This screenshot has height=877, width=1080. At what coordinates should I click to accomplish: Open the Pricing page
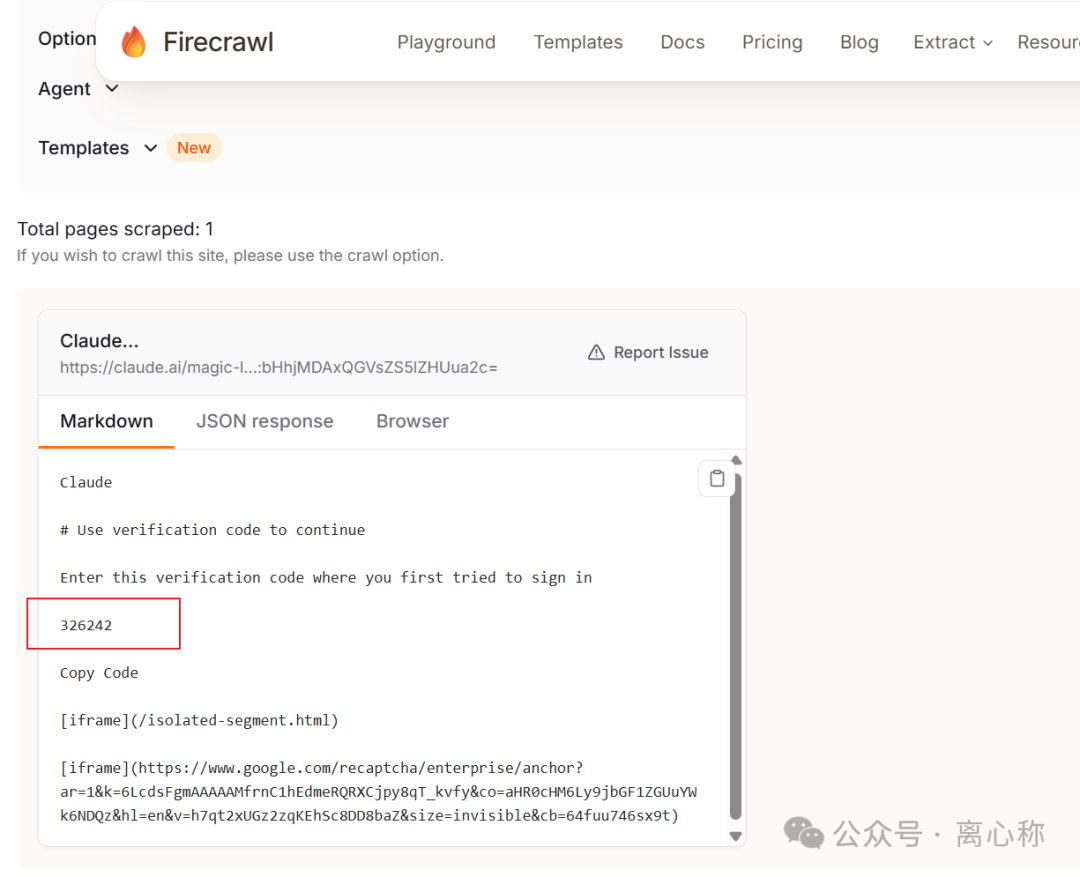[772, 42]
